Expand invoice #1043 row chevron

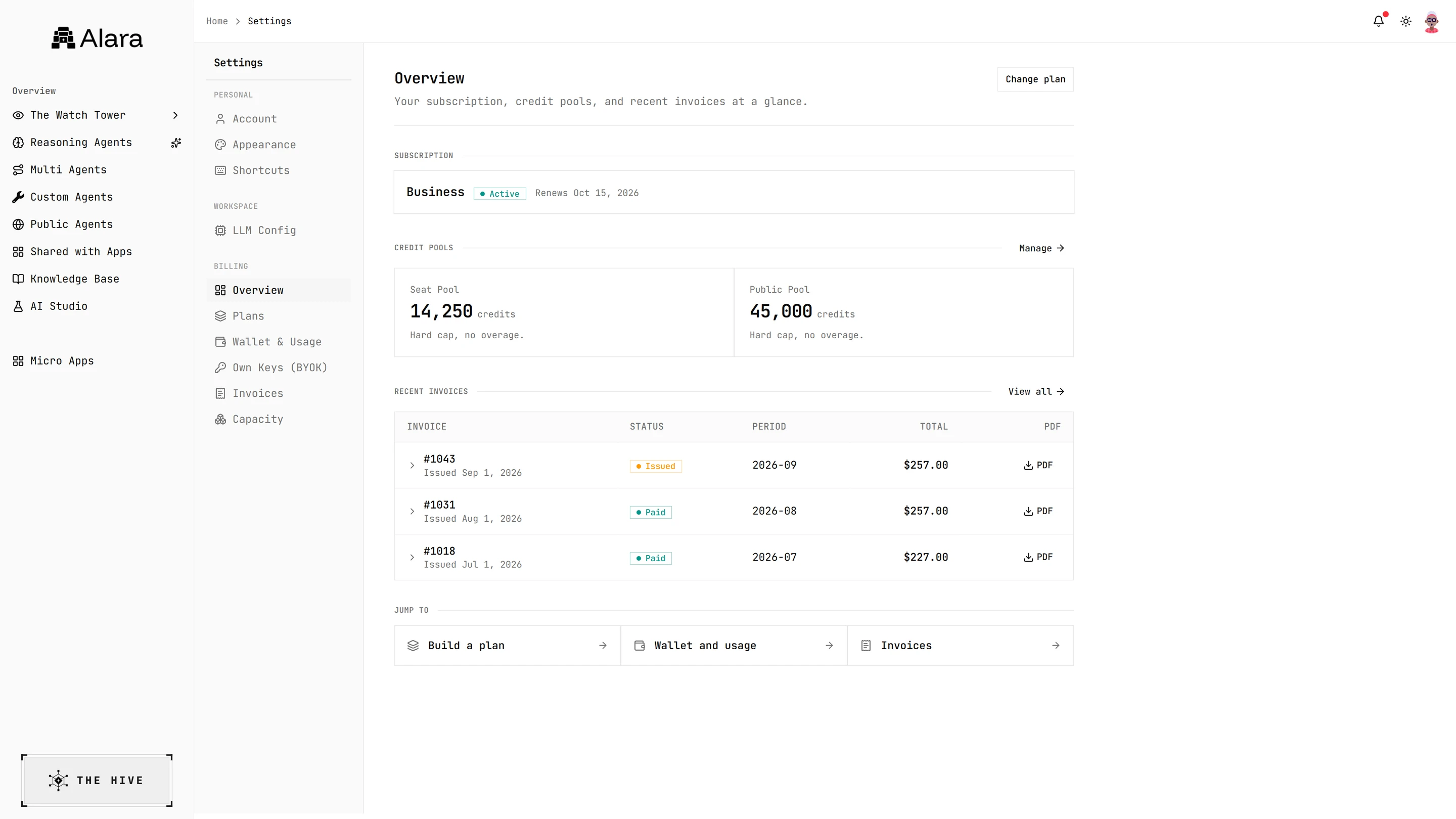pos(412,465)
